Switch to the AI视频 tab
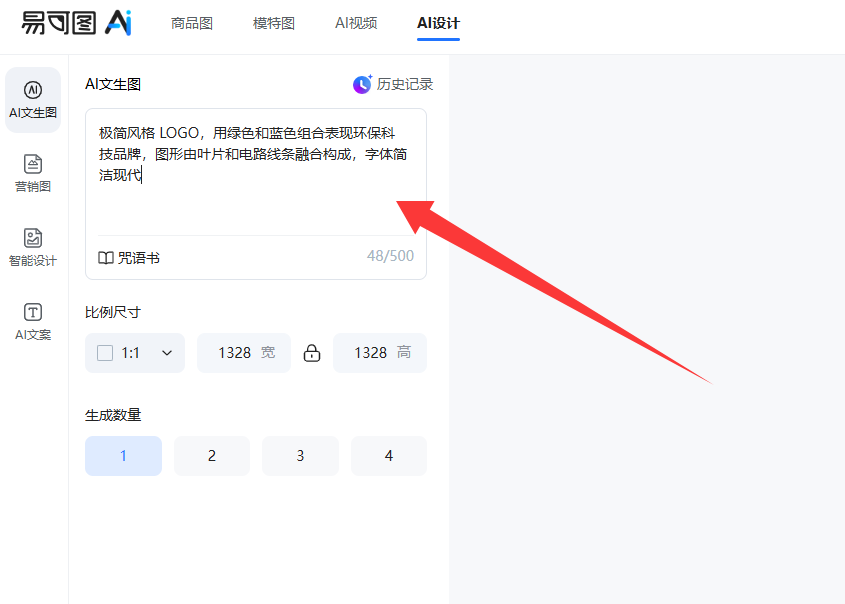 point(356,23)
